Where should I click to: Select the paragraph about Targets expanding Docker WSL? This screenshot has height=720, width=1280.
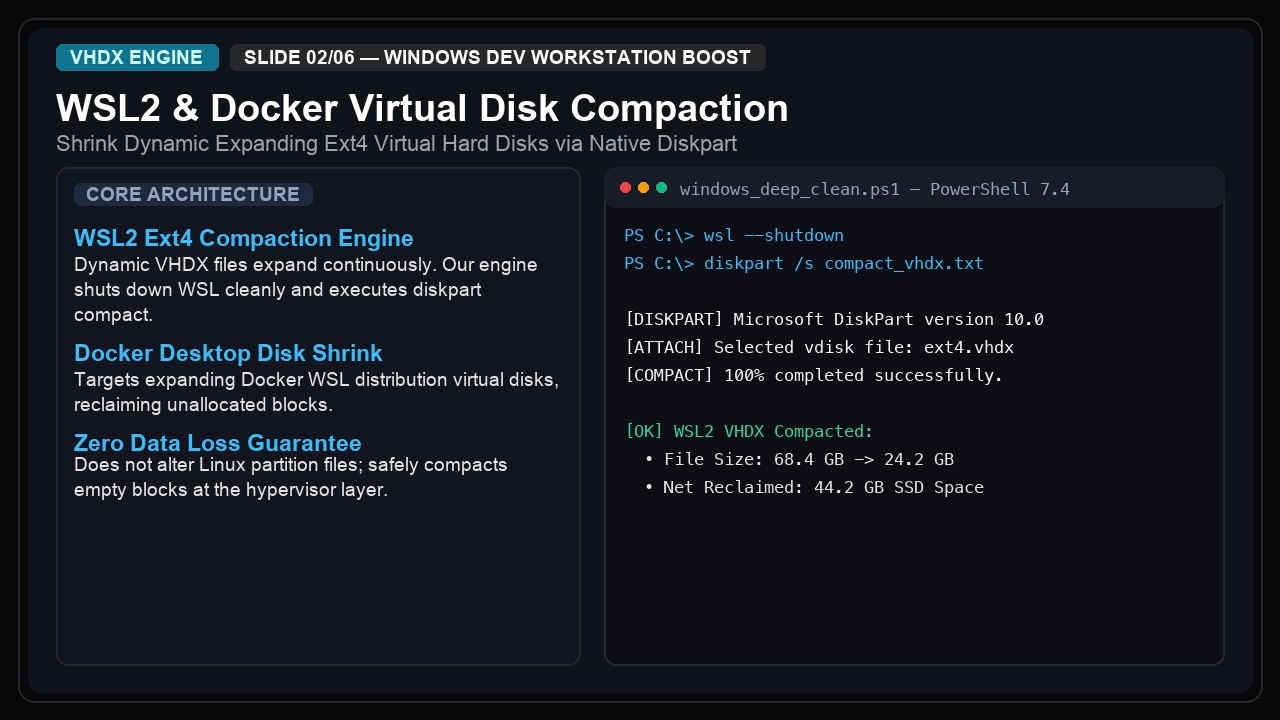click(317, 393)
